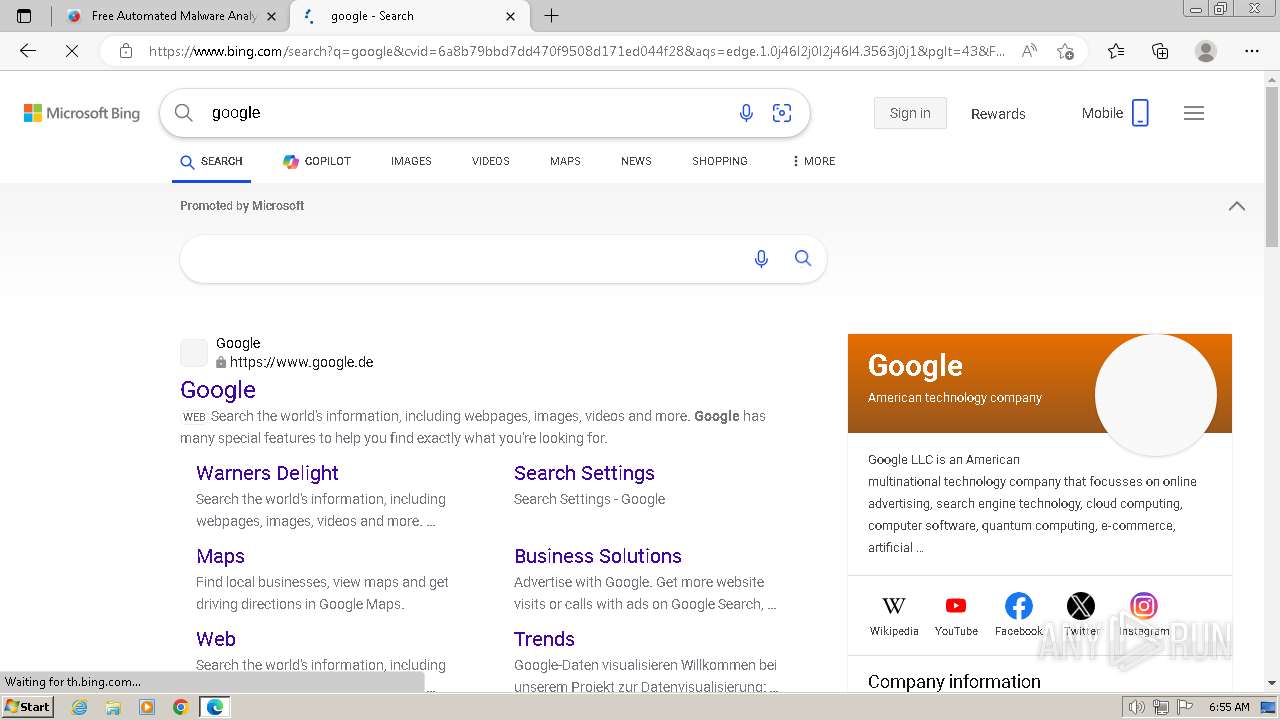Select the SEARCH tab
This screenshot has height=720, width=1280.
coord(211,161)
